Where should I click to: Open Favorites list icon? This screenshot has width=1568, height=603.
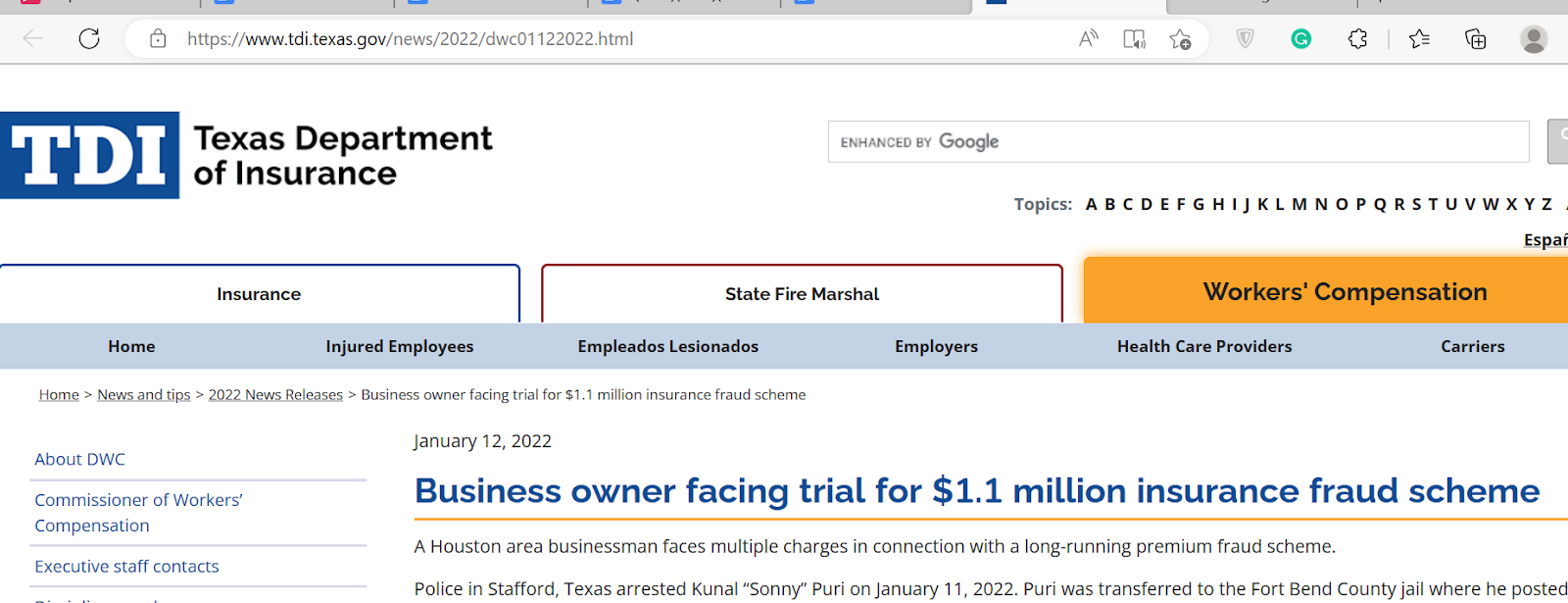[x=1419, y=39]
